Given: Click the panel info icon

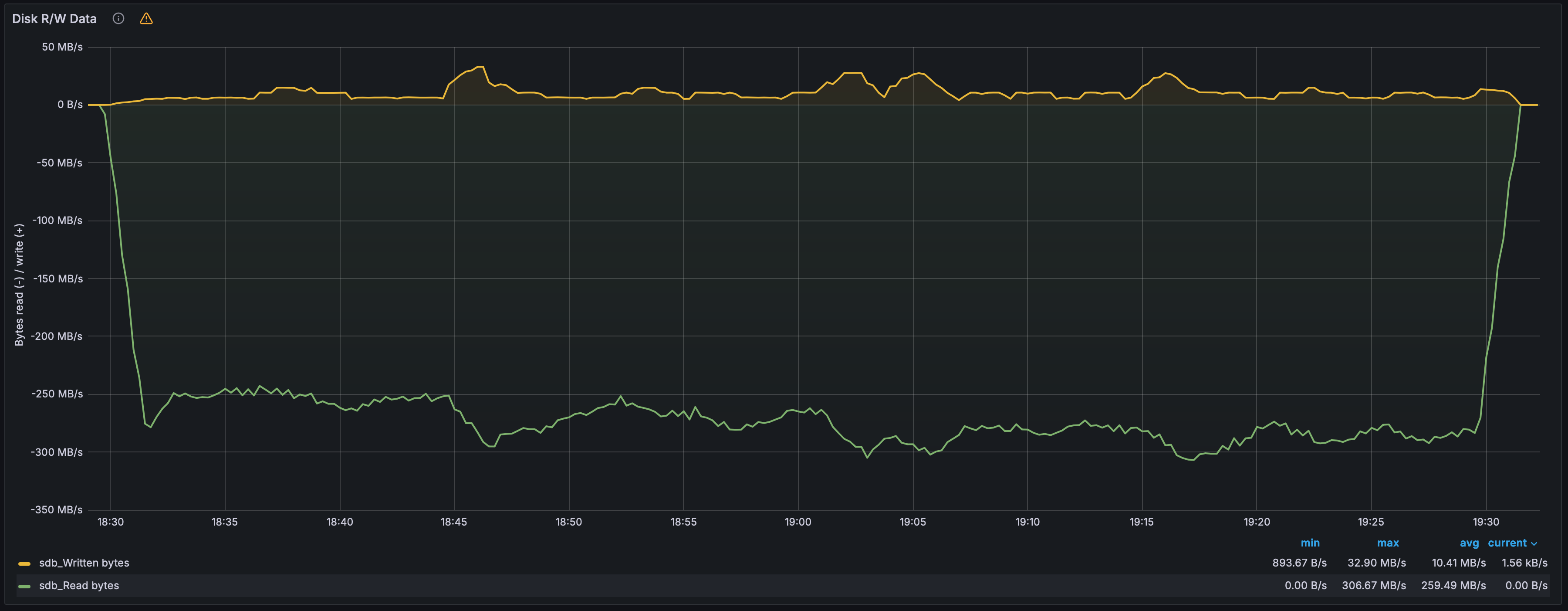Looking at the screenshot, I should (119, 18).
